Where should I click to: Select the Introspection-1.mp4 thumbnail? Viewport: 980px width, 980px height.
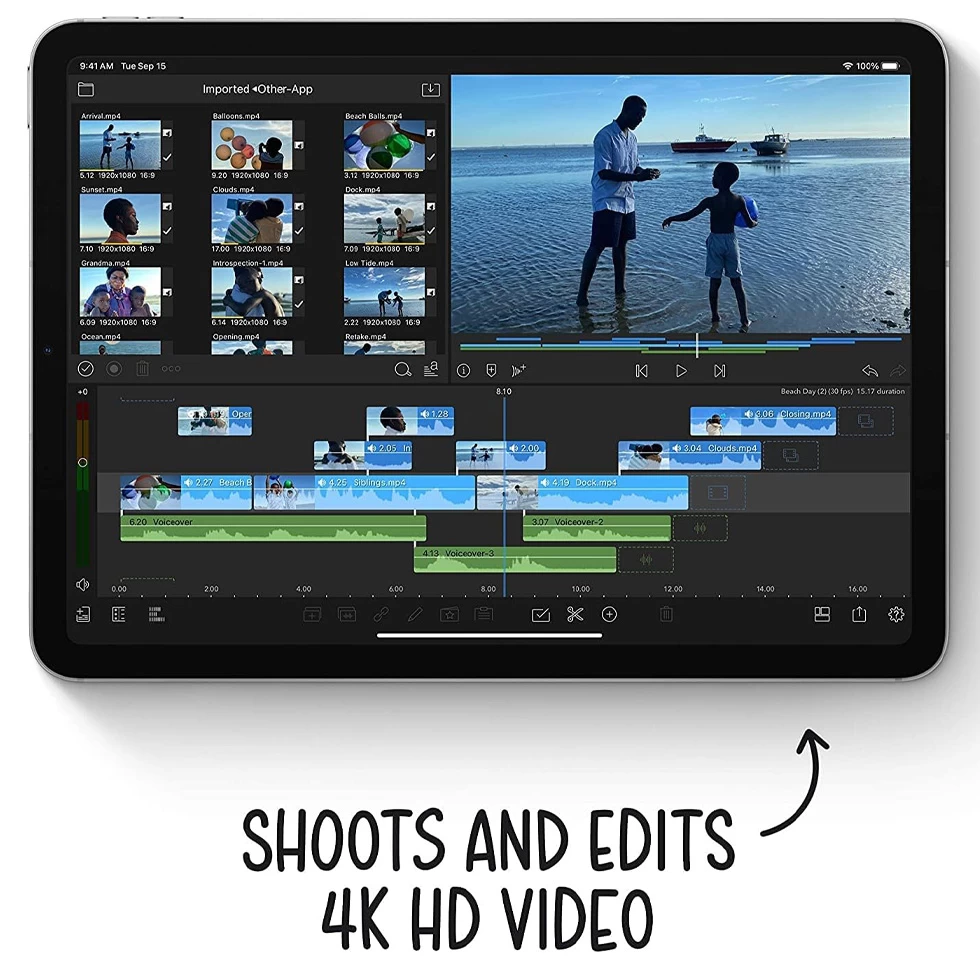(252, 292)
